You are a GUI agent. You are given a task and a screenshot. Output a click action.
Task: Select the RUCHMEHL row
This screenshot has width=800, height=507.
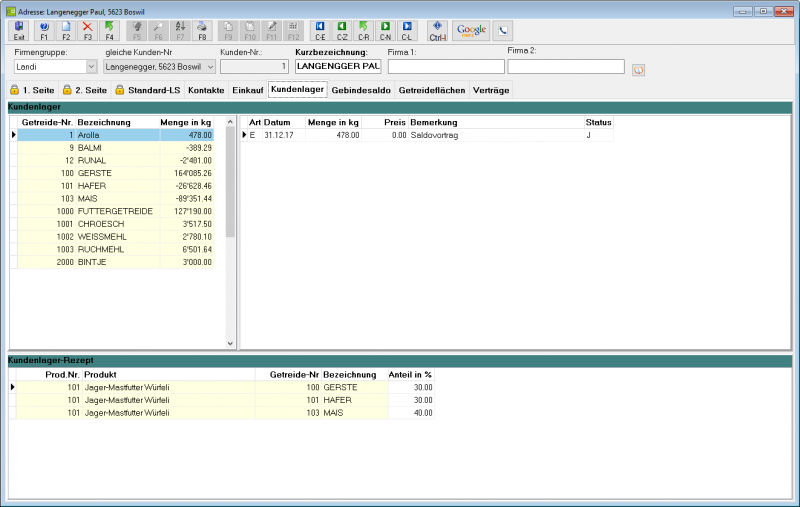[x=115, y=250]
